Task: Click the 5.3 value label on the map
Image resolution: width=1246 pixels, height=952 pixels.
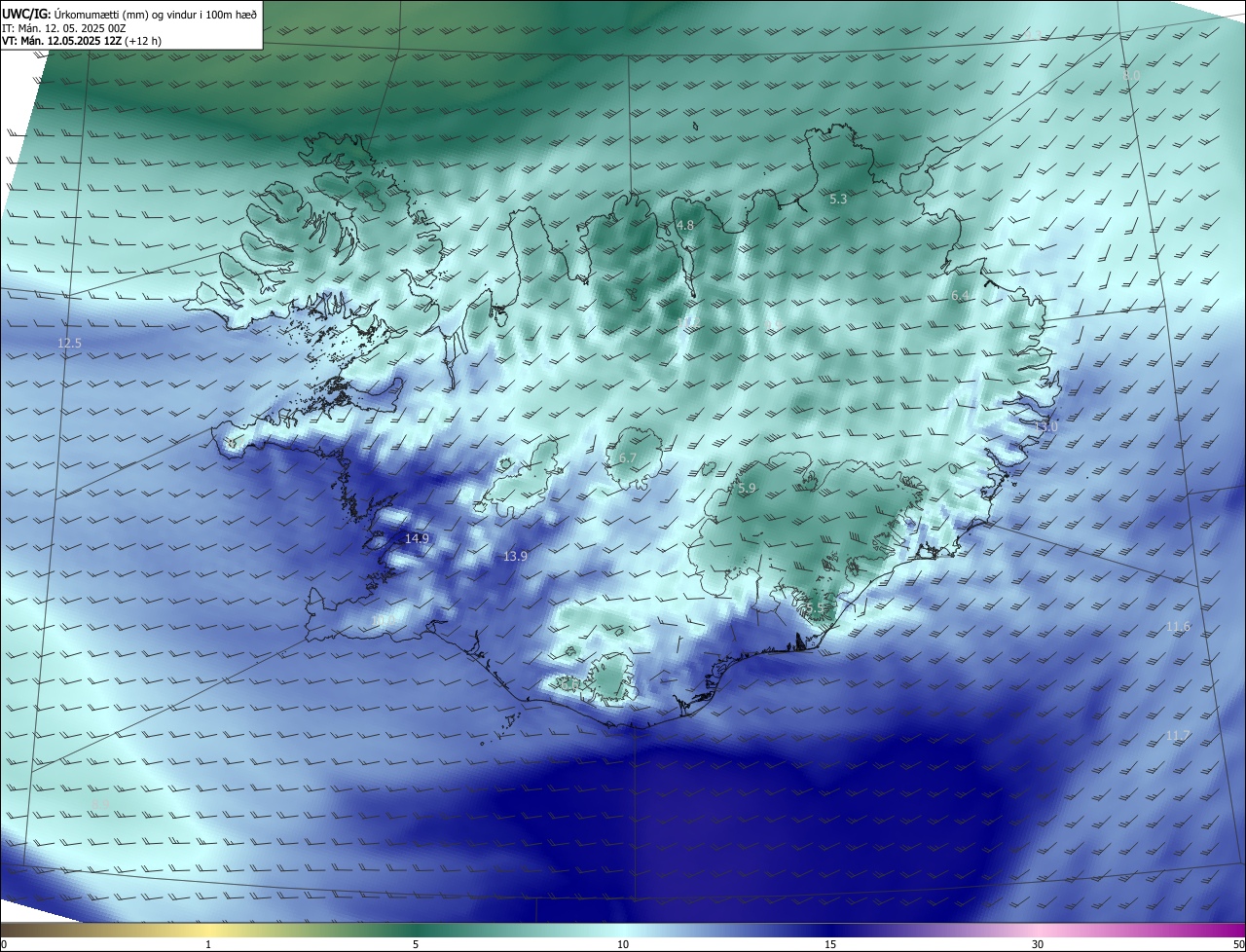Action: pos(838,200)
